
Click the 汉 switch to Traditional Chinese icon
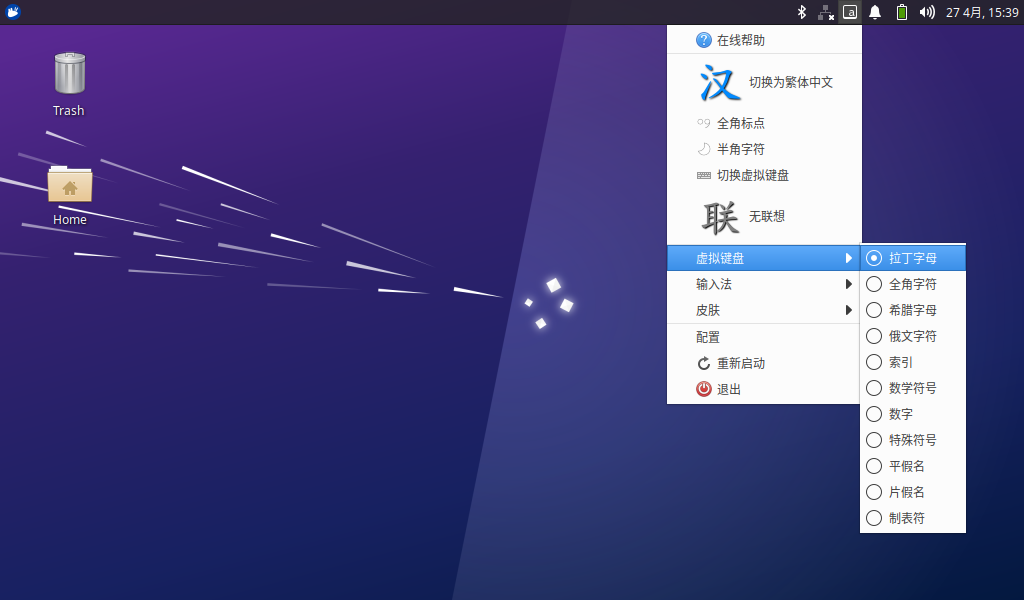[719, 82]
